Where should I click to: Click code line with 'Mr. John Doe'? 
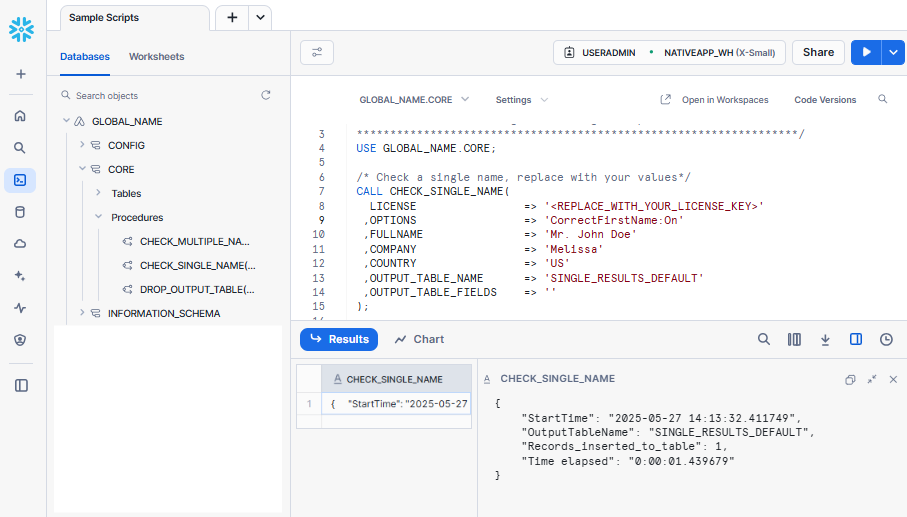click(x=501, y=234)
